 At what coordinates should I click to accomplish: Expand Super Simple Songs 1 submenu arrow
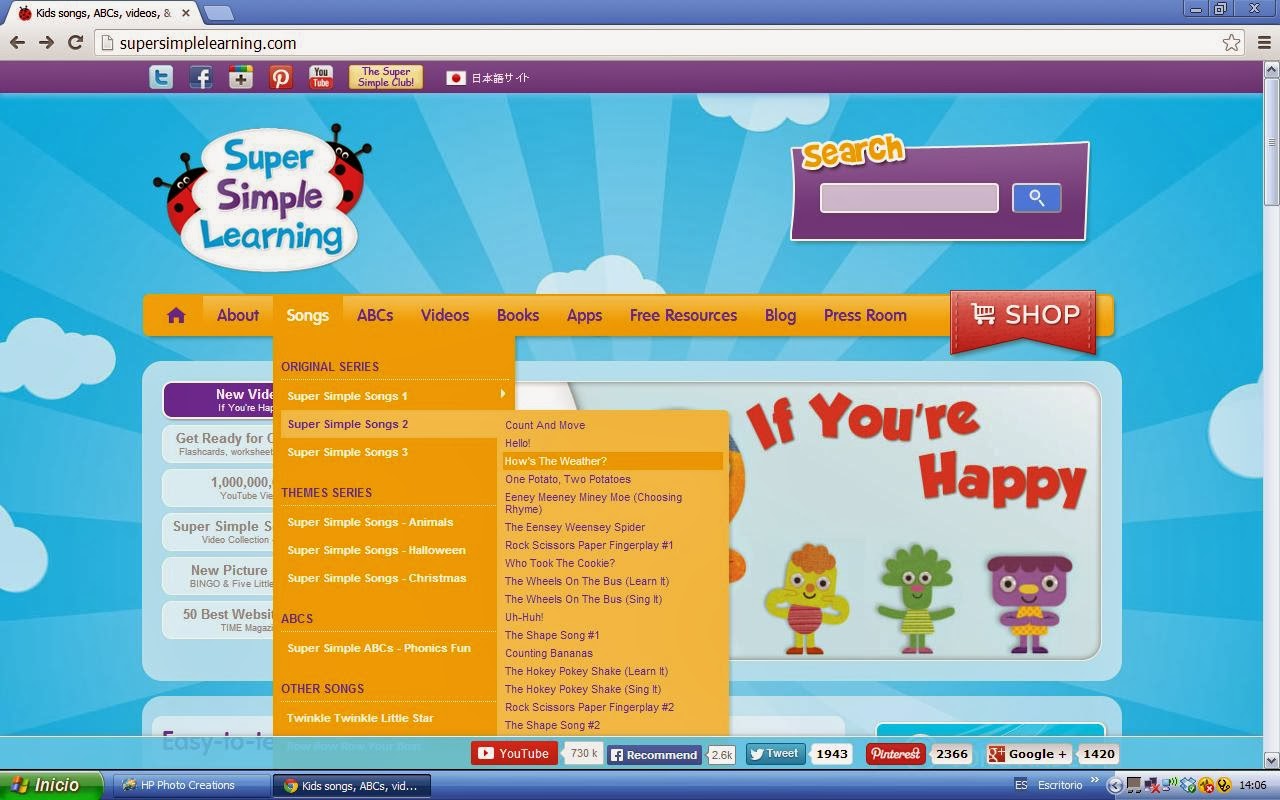[503, 395]
